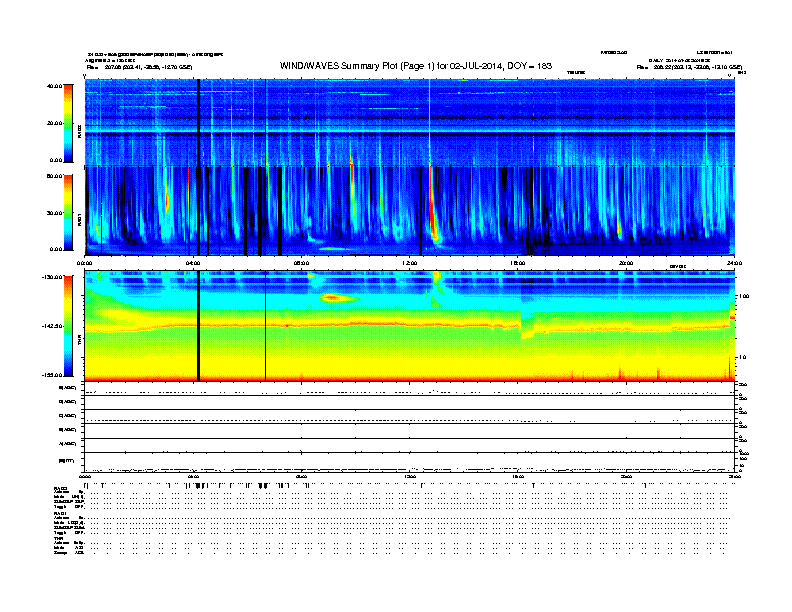Select the 60.00 label on RAD1 color scale
This screenshot has height=612, width=792.
tap(54, 176)
